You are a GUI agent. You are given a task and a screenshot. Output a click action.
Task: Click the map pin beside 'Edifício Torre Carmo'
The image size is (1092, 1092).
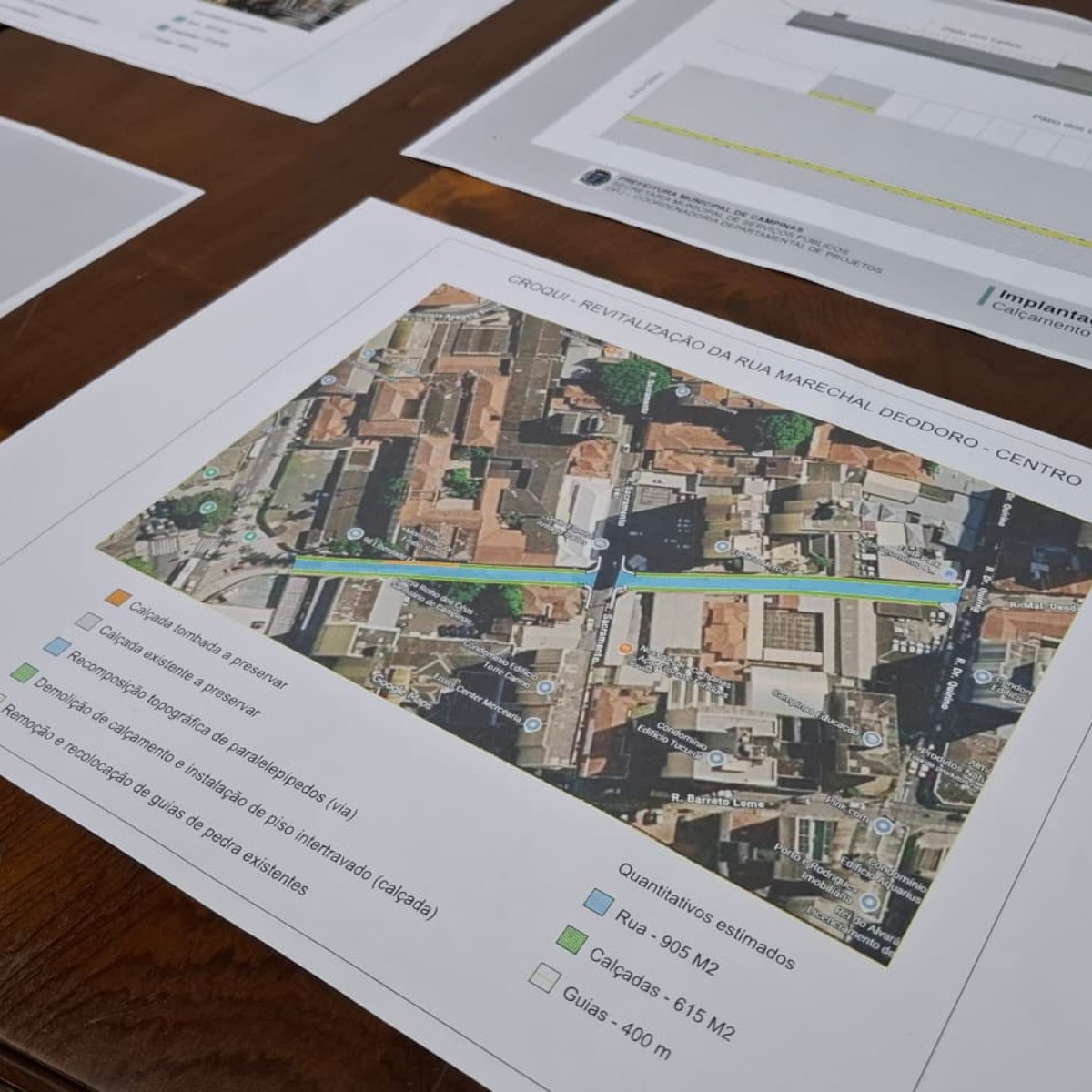(x=544, y=689)
